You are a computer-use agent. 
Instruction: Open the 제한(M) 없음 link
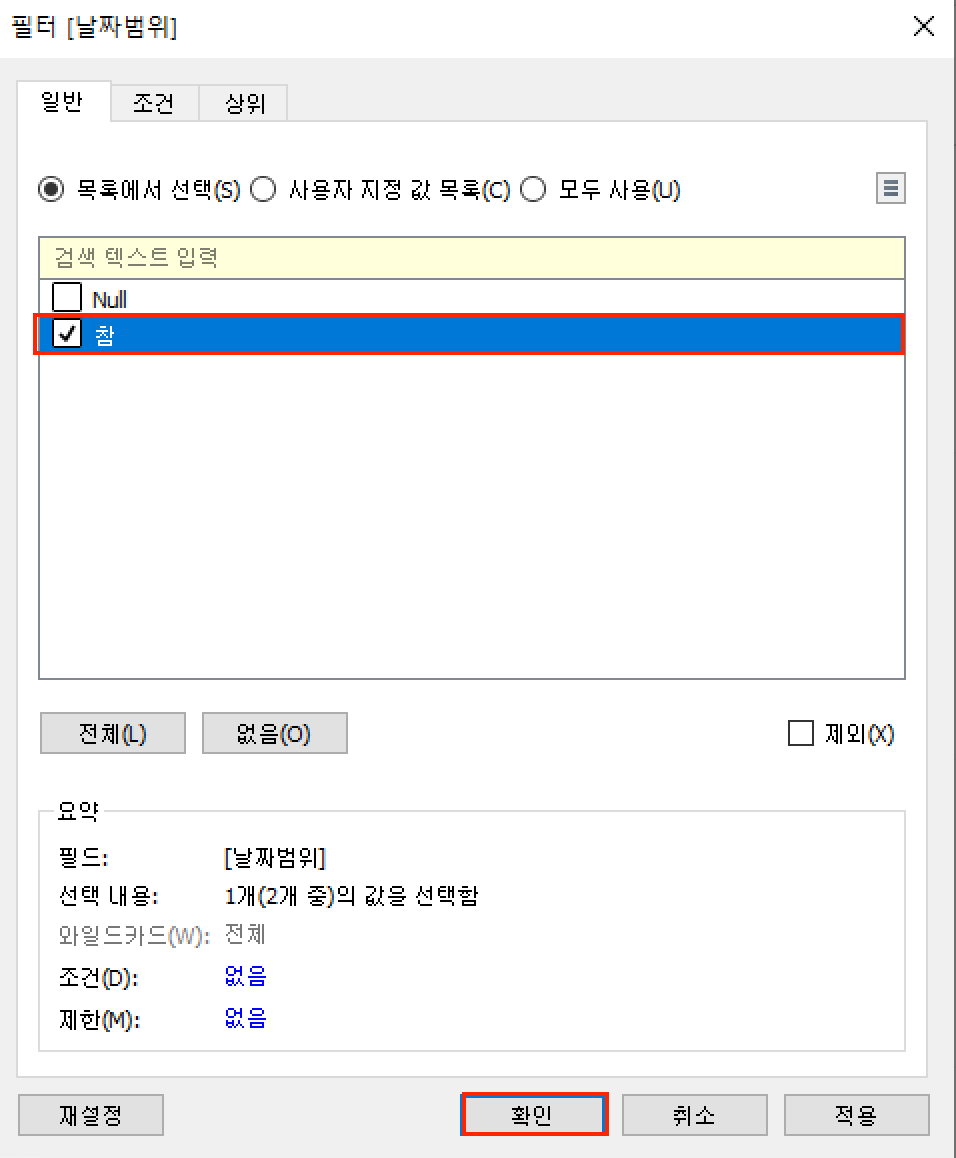click(245, 1018)
